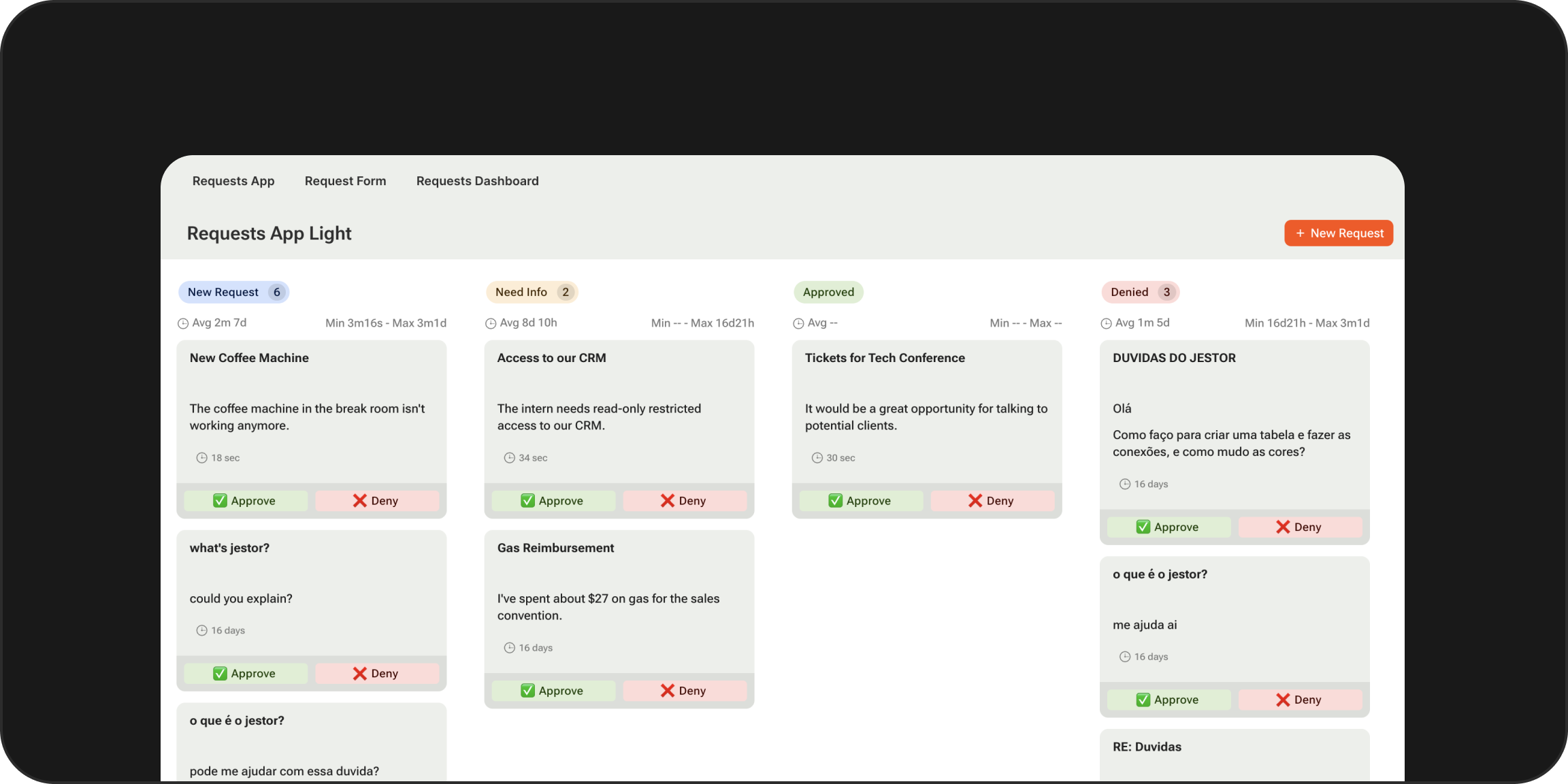The image size is (1568, 784).
Task: Select the Requests App menu item
Action: 233,181
